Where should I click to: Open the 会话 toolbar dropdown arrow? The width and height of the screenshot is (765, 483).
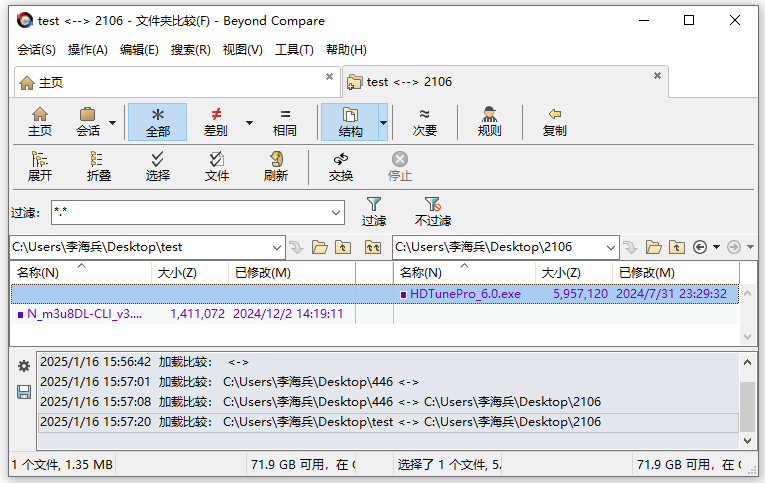click(x=112, y=123)
